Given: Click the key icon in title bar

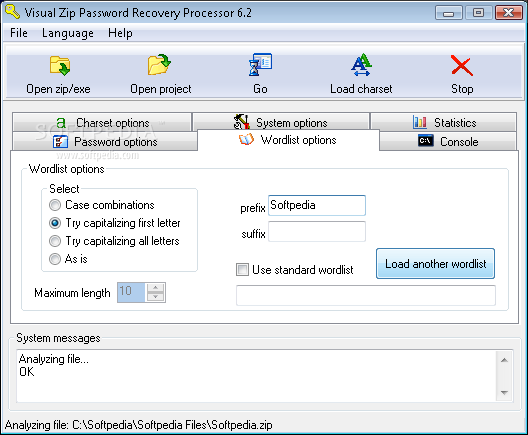Looking at the screenshot, I should coord(13,11).
